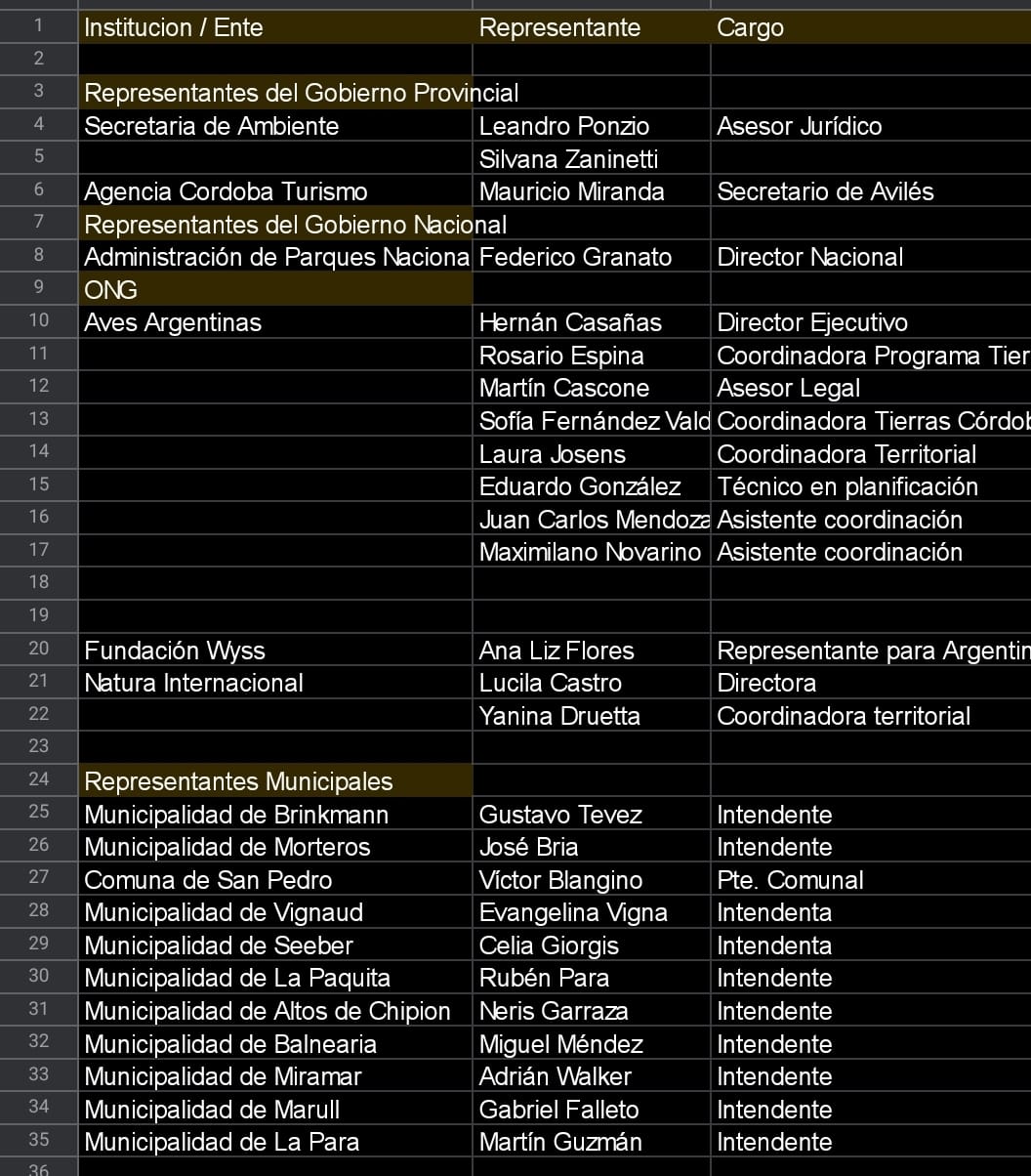The image size is (1031, 1176).
Task: Select the 'Coordinadora Tierras Córdob' cell
Action: [871, 421]
